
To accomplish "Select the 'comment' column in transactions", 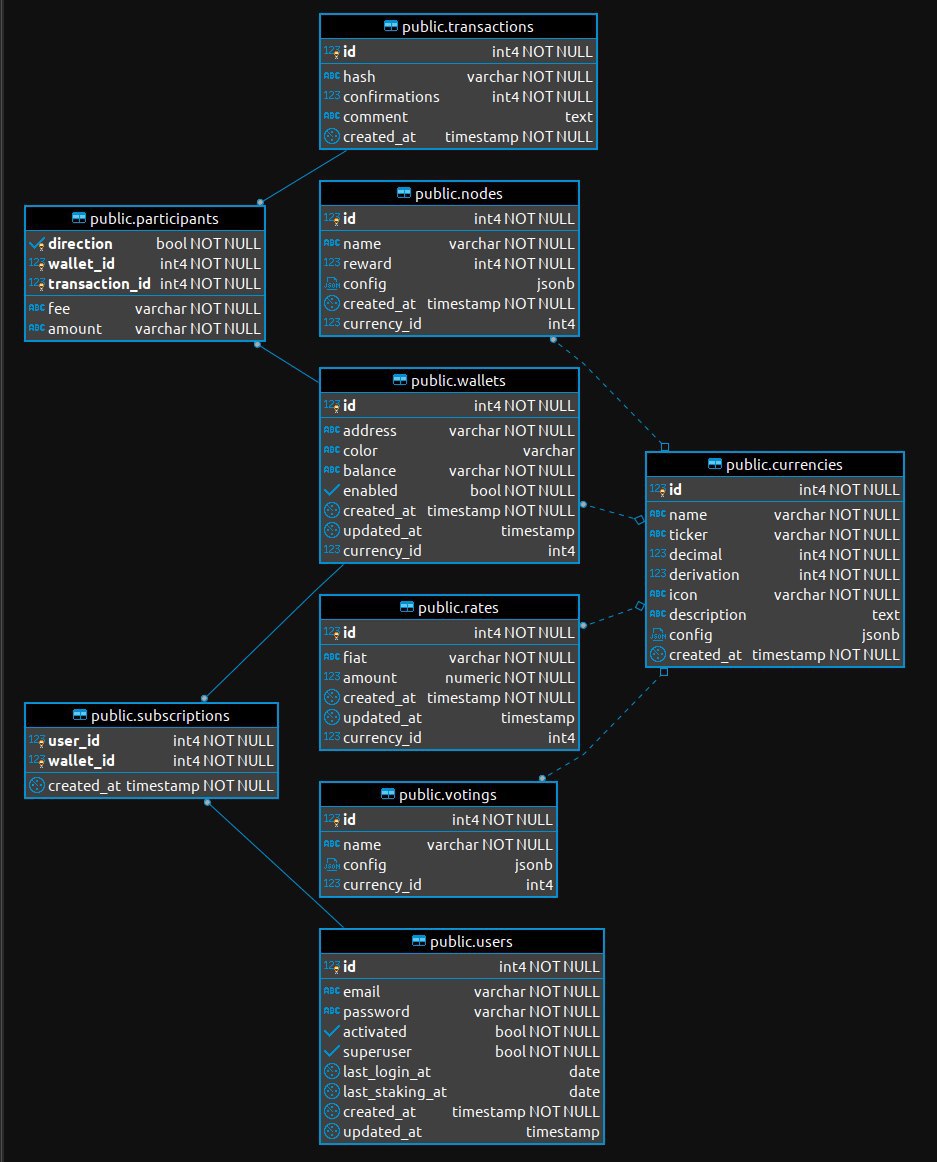I will [458, 116].
